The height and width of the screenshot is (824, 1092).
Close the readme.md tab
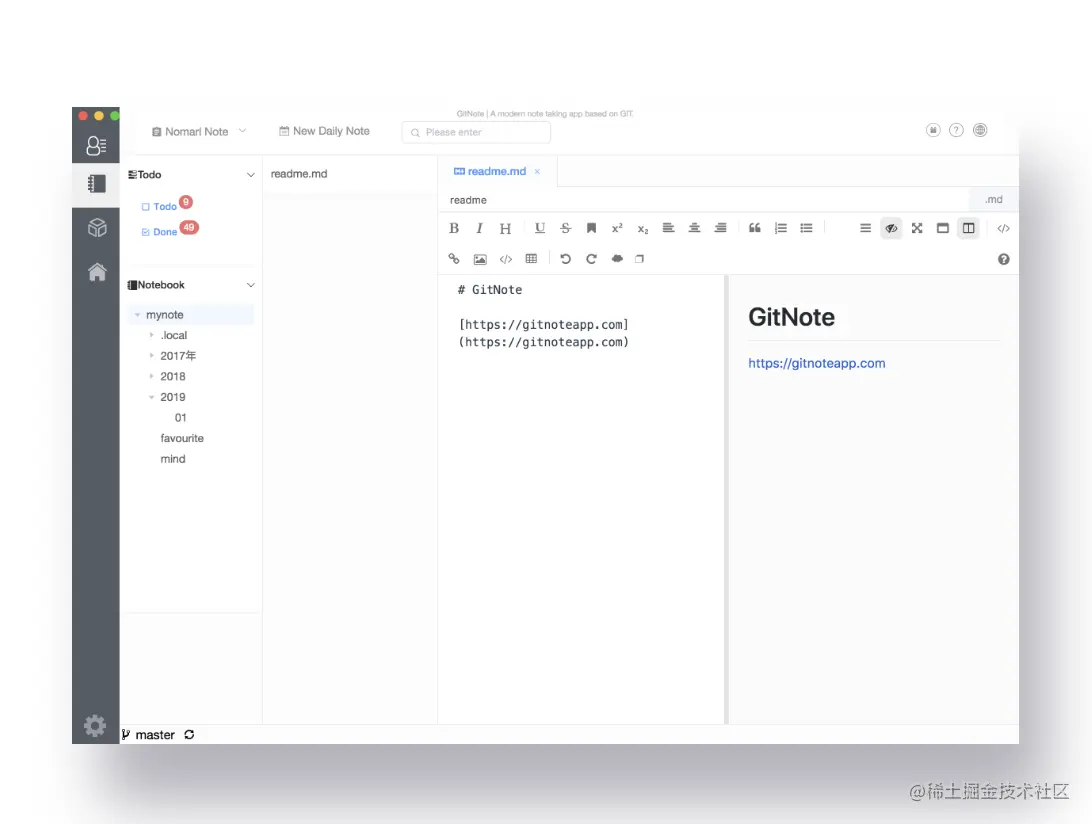point(537,171)
